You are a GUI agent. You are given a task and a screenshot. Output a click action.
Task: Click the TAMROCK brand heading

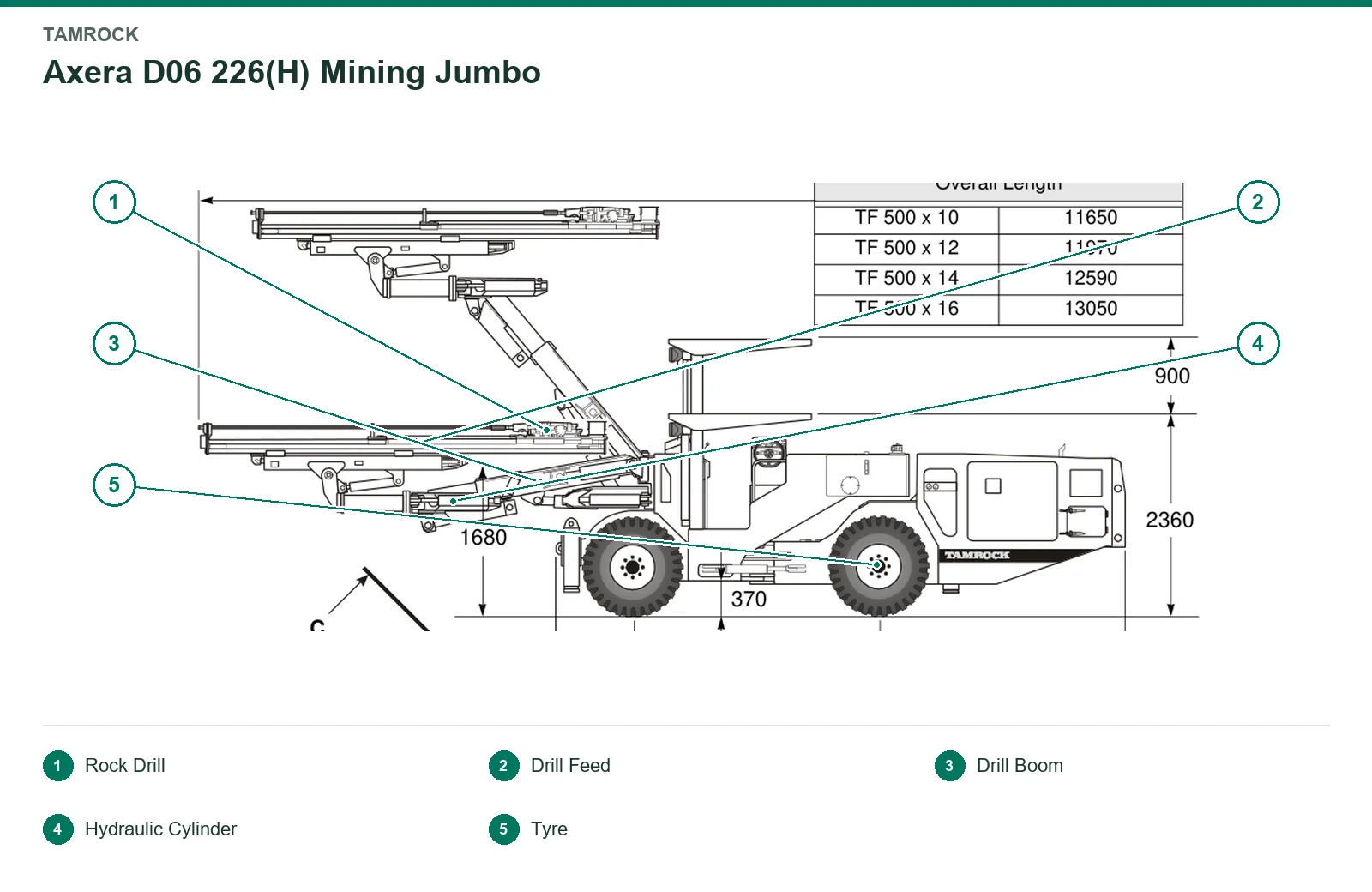[x=91, y=35]
